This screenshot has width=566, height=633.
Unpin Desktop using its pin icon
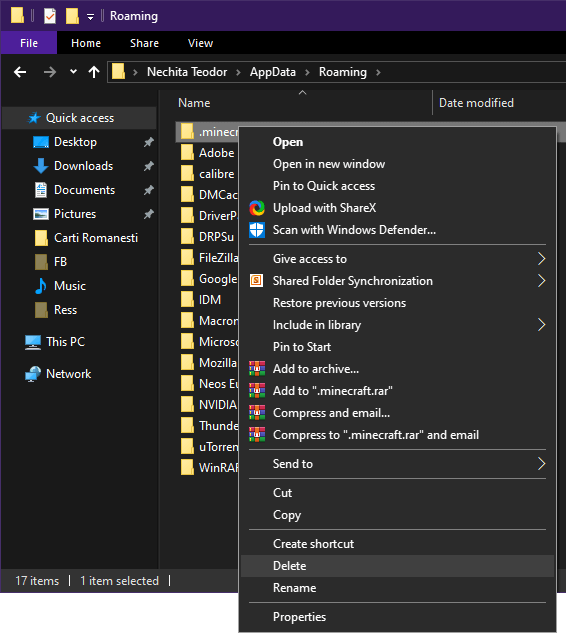point(149,142)
